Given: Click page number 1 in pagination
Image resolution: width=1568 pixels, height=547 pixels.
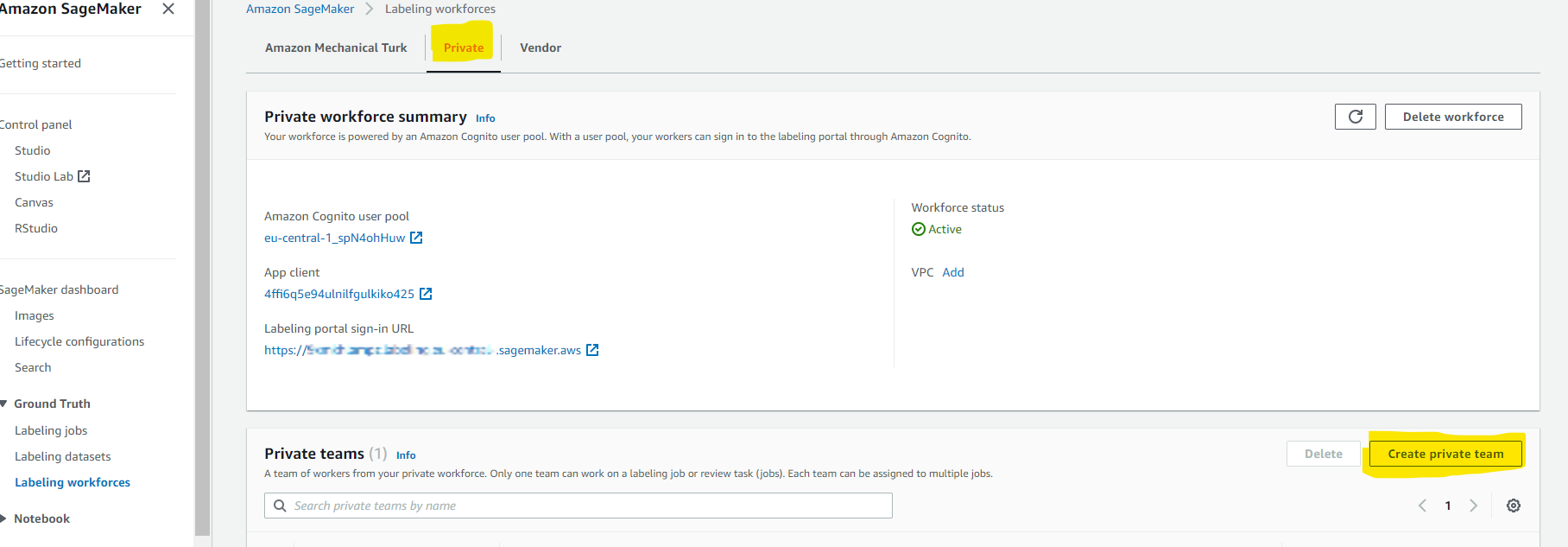Looking at the screenshot, I should tap(1448, 506).
